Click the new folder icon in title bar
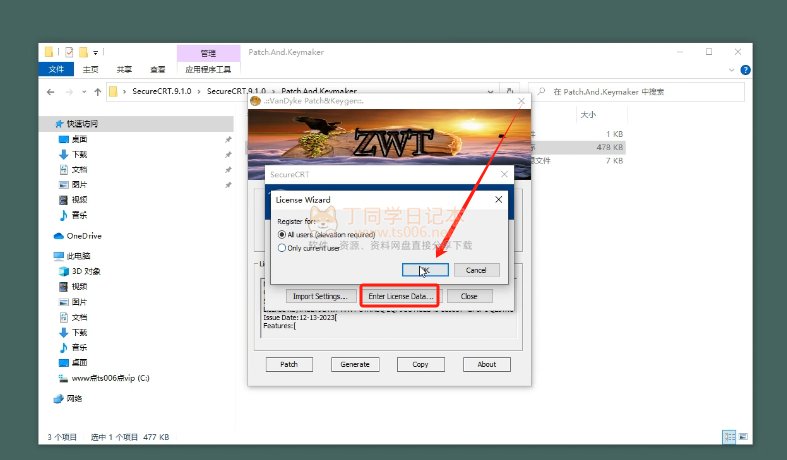 click(83, 52)
